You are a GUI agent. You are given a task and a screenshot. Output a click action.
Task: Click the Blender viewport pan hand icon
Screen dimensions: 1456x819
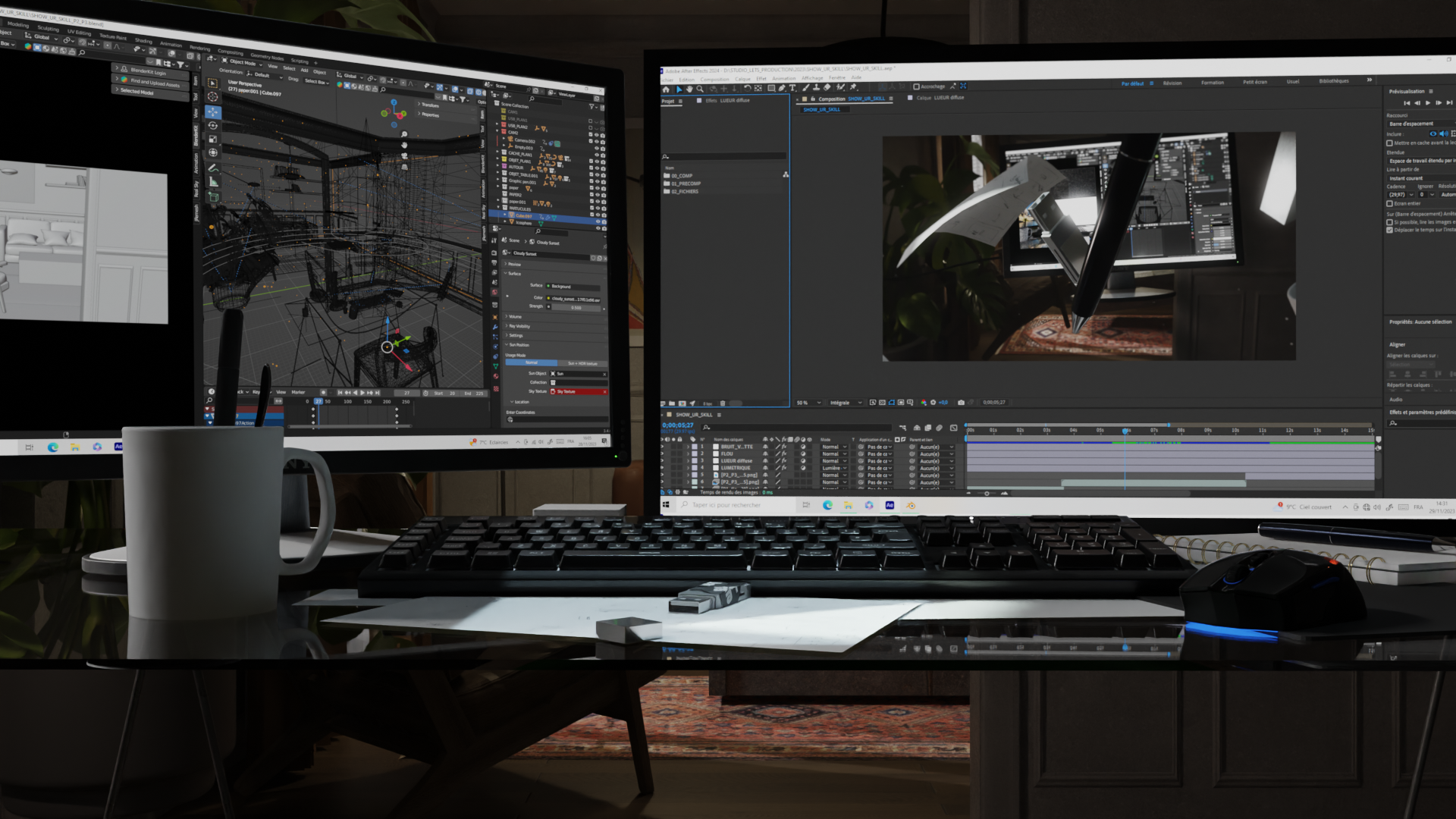(404, 145)
